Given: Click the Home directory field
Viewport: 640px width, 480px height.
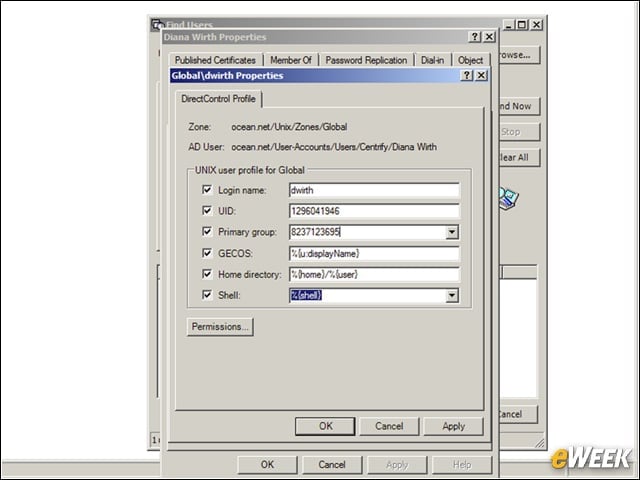Looking at the screenshot, I should [x=374, y=274].
